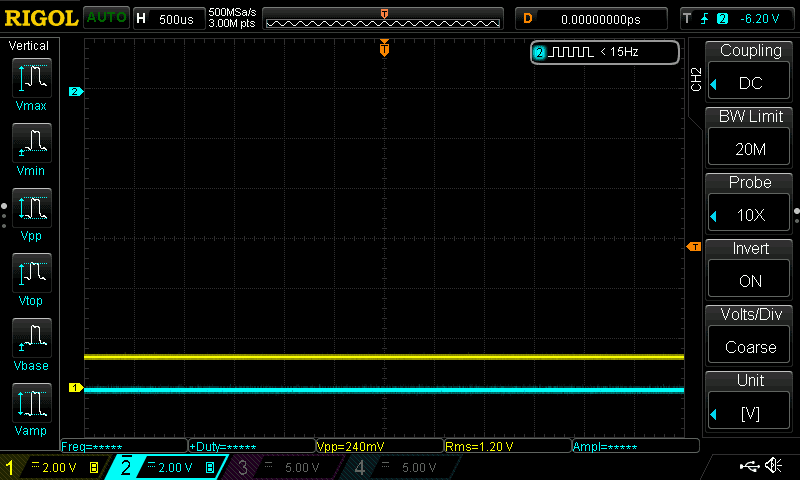The height and width of the screenshot is (480, 800).
Task: Click the Freq measurement readout
Action: pyautogui.click(x=124, y=446)
